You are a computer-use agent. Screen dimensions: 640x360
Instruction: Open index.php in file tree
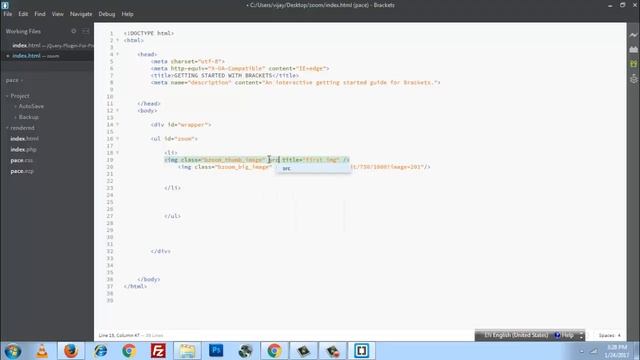tap(23, 149)
